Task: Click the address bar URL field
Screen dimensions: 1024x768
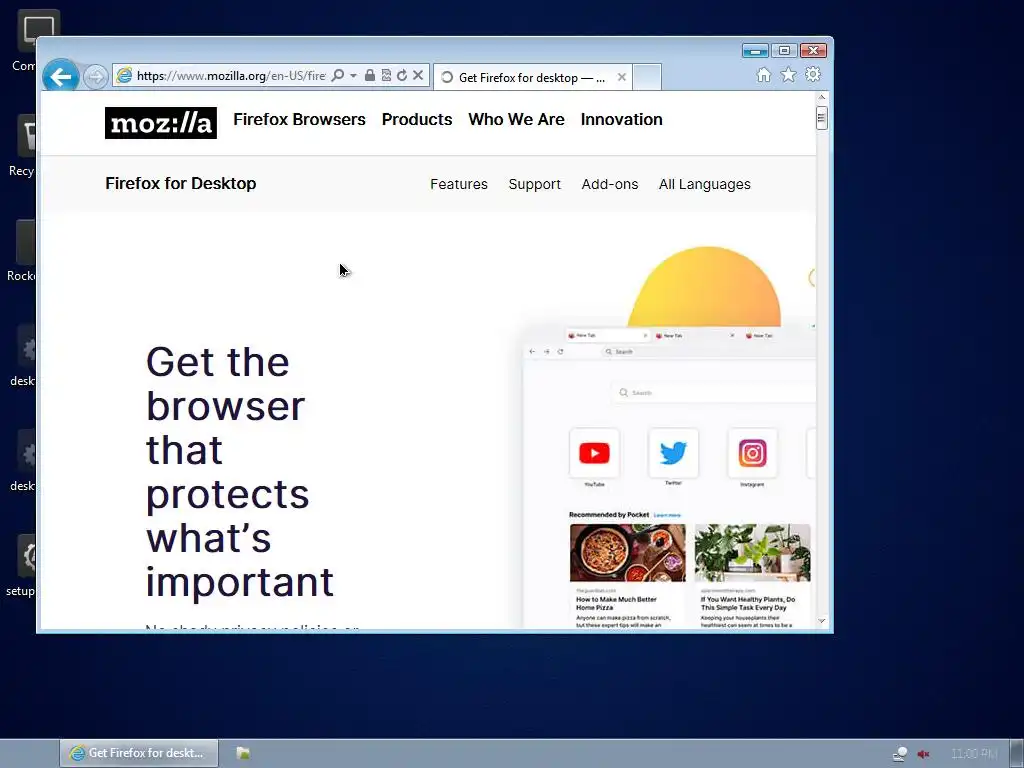Action: 231,76
